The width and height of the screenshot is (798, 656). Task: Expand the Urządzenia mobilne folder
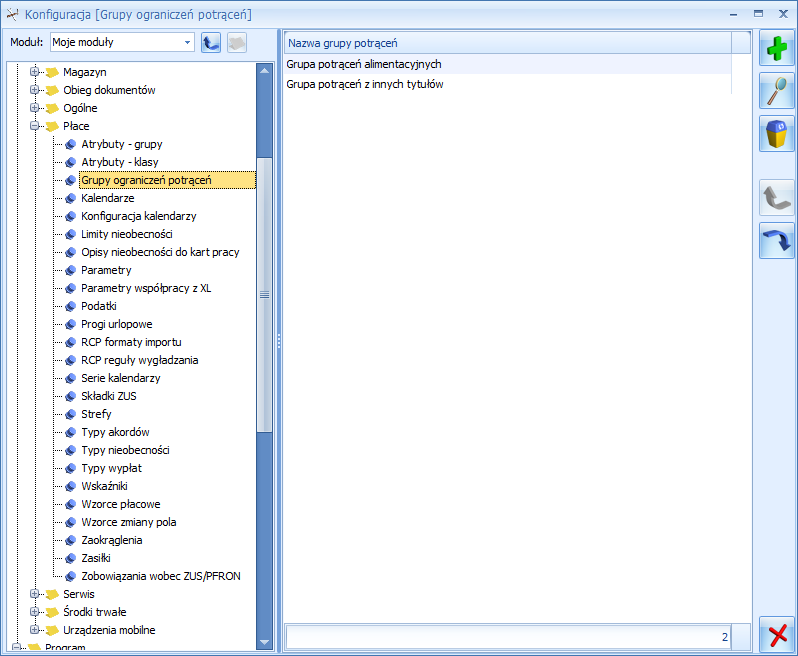click(x=34, y=630)
